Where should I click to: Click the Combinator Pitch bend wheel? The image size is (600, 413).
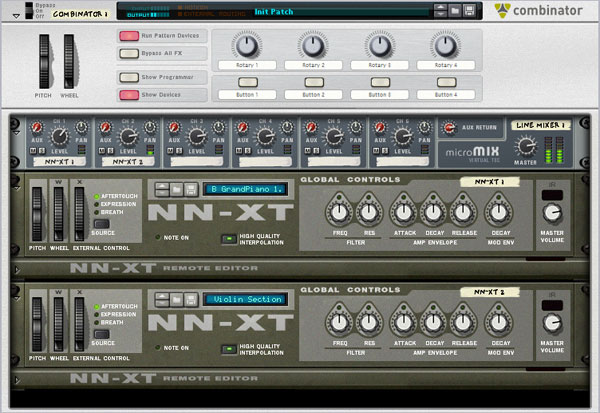coord(43,60)
